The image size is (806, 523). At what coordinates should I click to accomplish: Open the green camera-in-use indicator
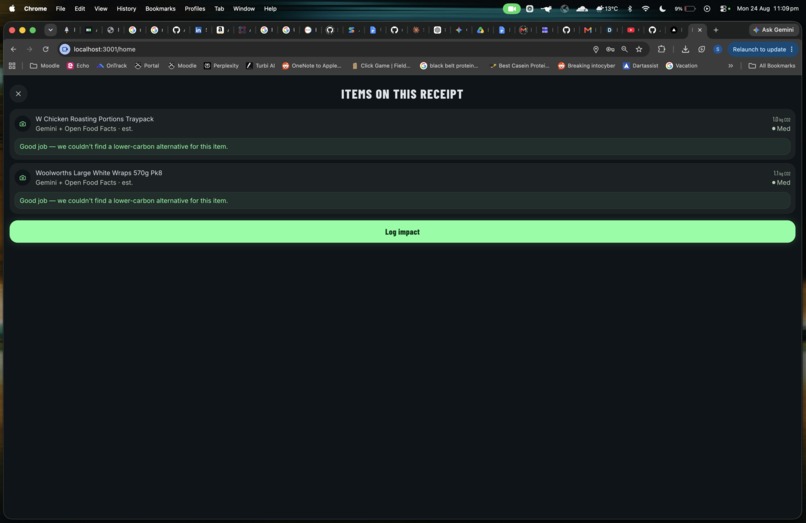[511, 9]
